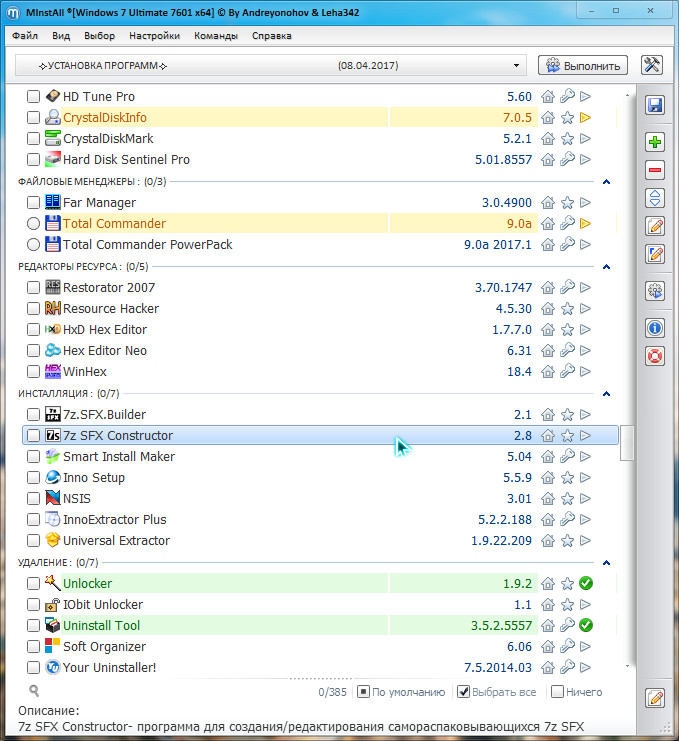The height and width of the screenshot is (741, 679).
Task: Select the 'Hex Editor Neo' row
Action: [320, 351]
